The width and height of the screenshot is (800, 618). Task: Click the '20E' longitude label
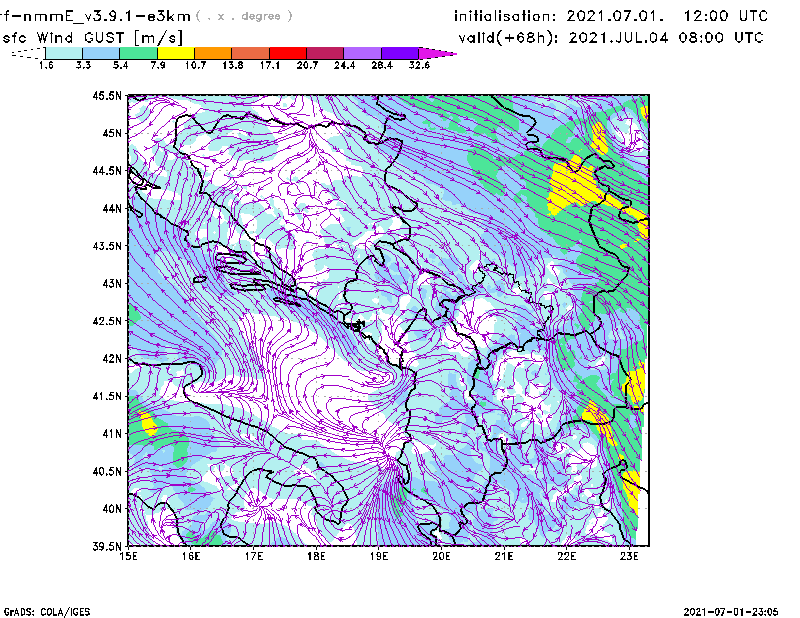tap(441, 556)
